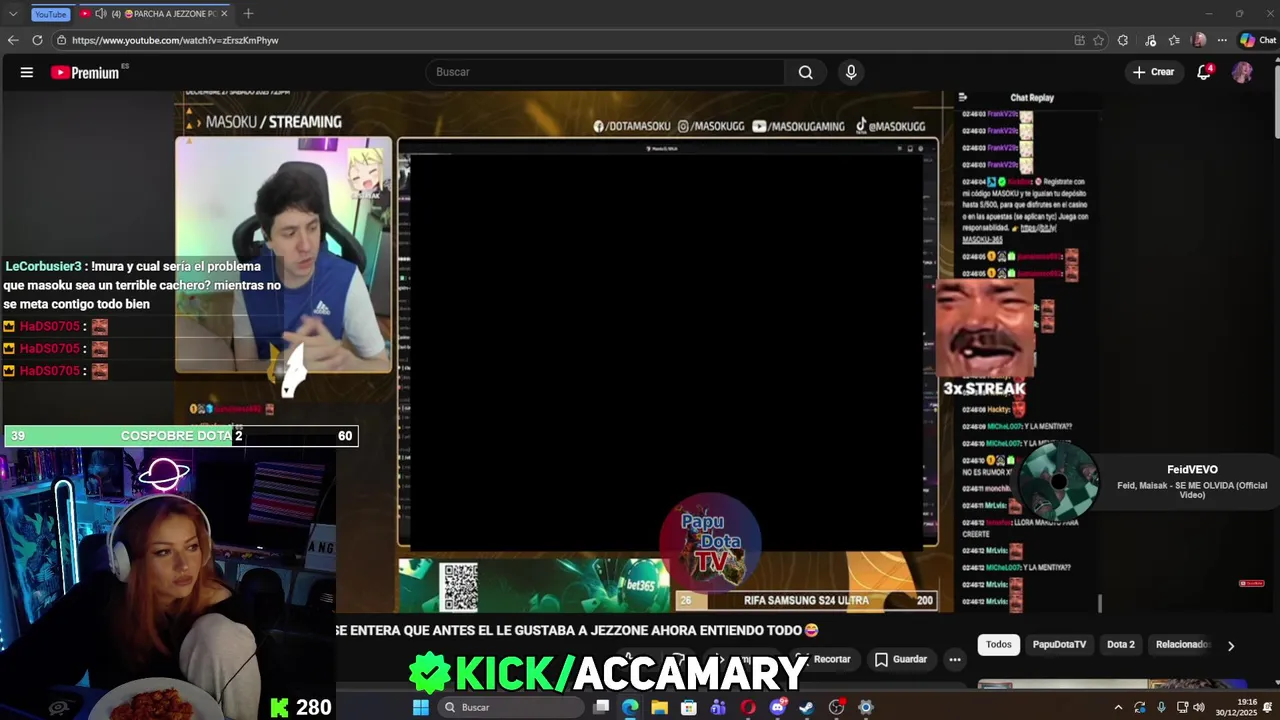
Task: Click the PapuDotaTV channel watermark on video
Action: [711, 545]
